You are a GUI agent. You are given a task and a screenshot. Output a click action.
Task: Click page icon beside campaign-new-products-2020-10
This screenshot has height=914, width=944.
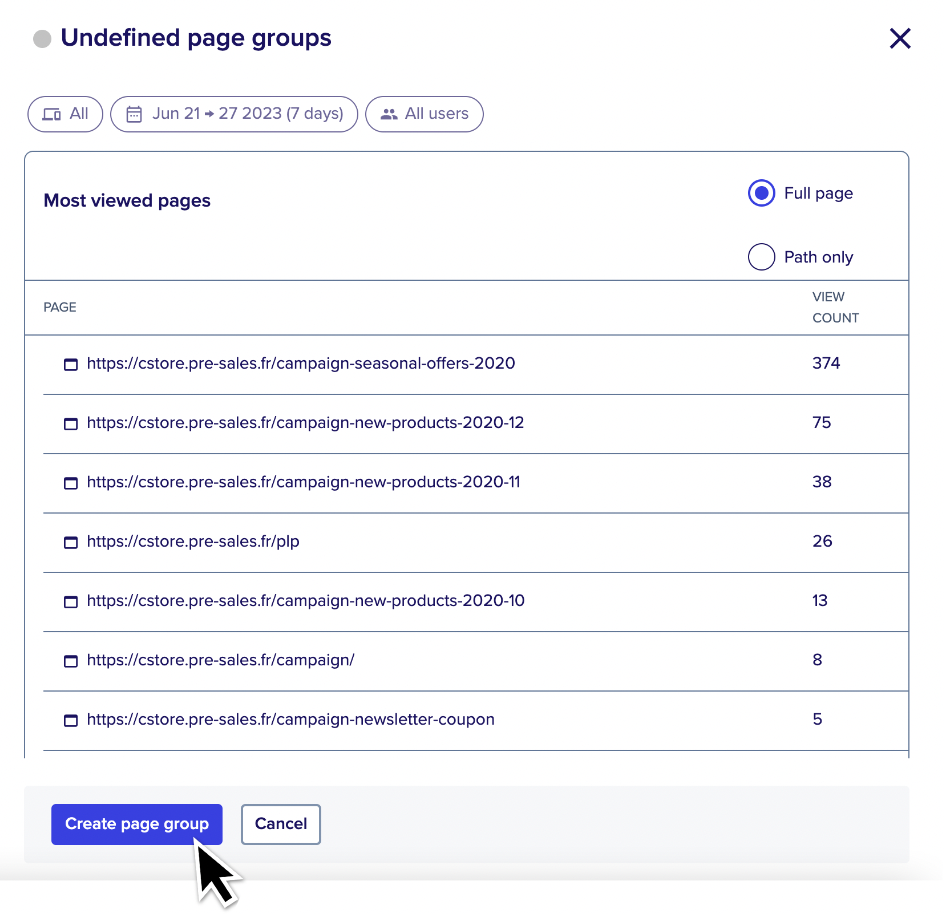(x=71, y=602)
